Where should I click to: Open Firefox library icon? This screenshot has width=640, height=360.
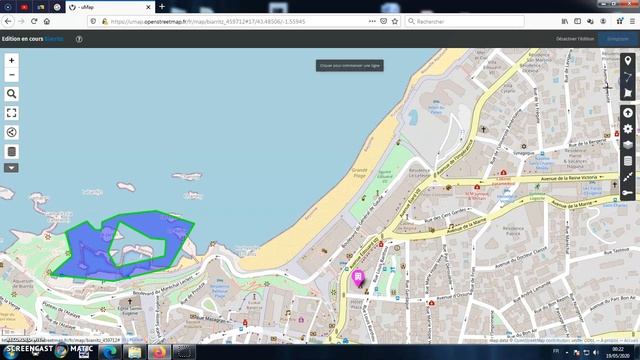click(564, 21)
